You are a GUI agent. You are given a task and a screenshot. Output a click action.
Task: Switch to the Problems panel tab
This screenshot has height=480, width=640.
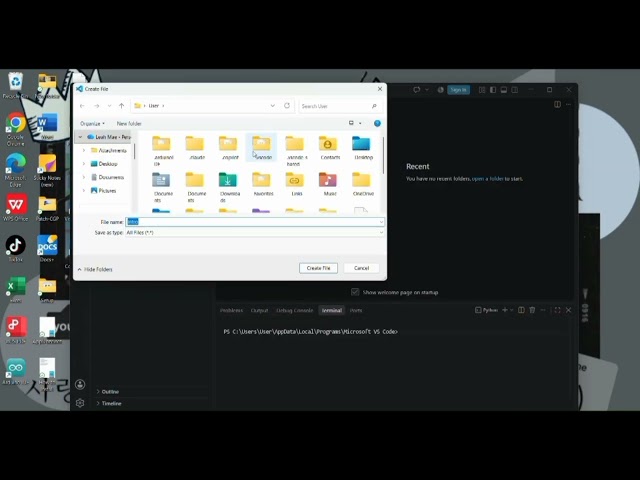pos(231,311)
